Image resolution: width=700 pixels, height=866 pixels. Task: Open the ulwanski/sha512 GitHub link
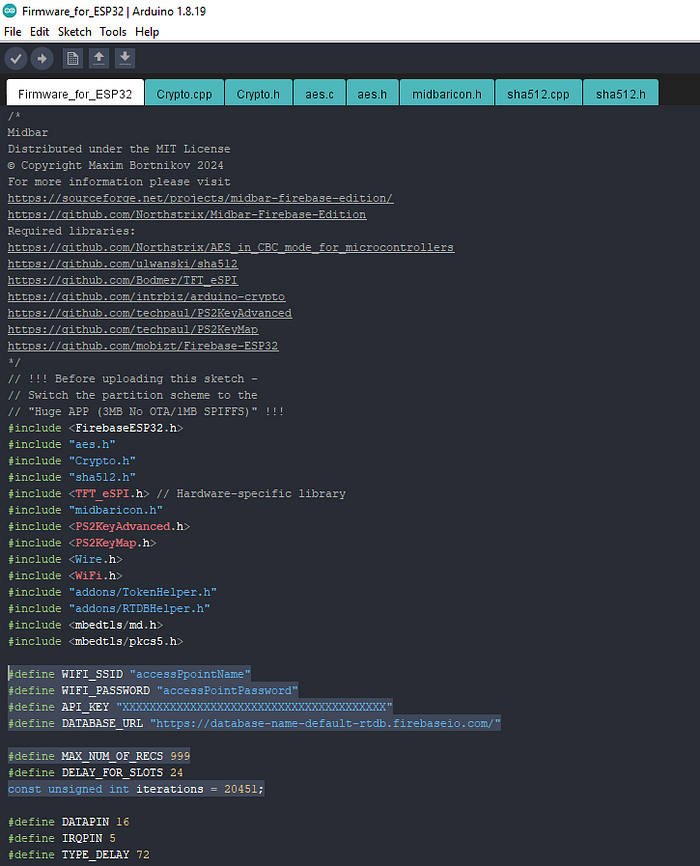click(123, 263)
